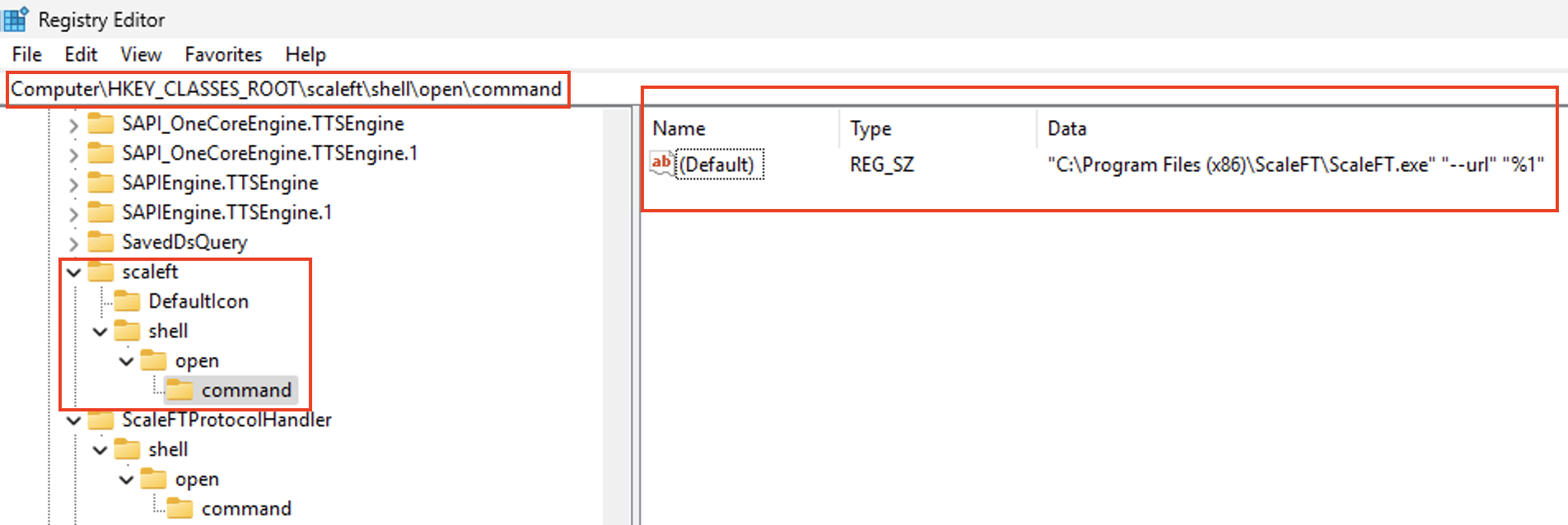Click the REG_SZ type cell
The image size is (1568, 525).
coord(882,165)
